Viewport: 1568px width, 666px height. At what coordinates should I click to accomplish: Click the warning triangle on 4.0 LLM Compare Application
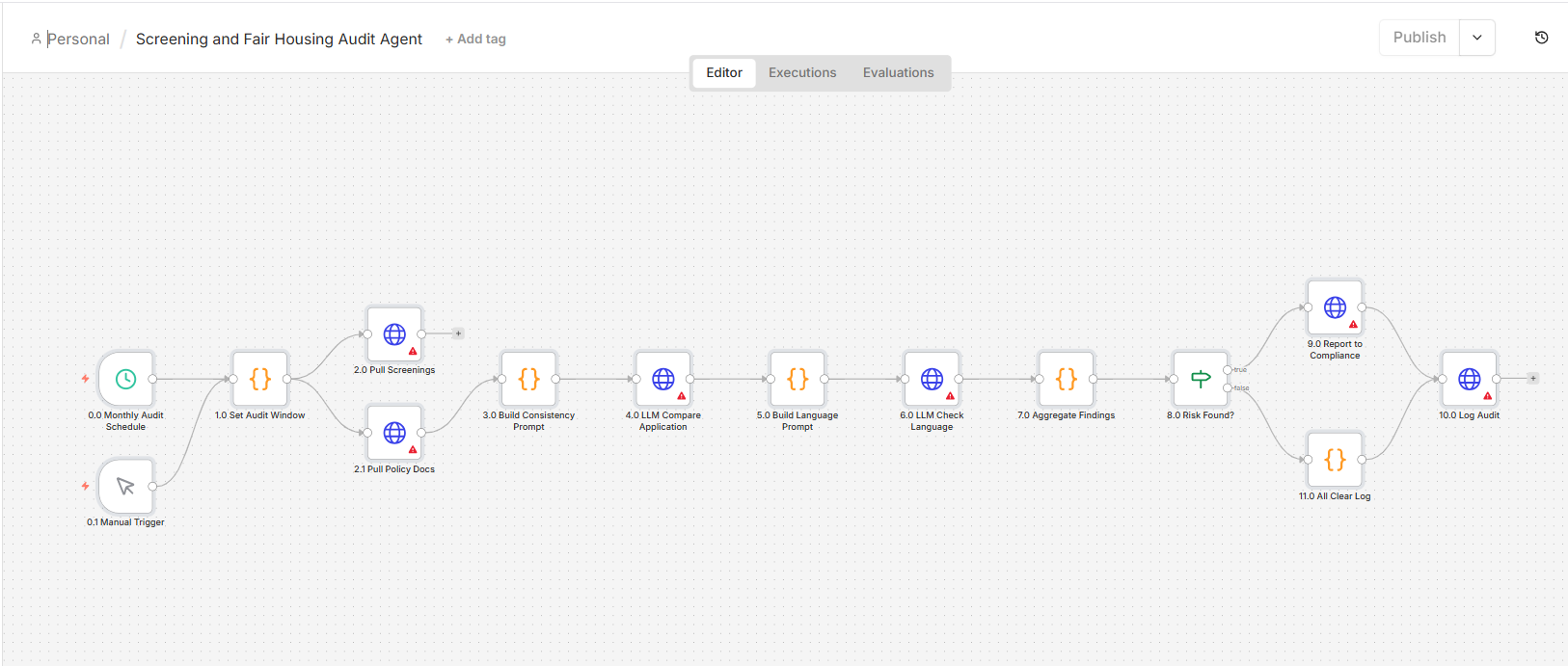682,396
